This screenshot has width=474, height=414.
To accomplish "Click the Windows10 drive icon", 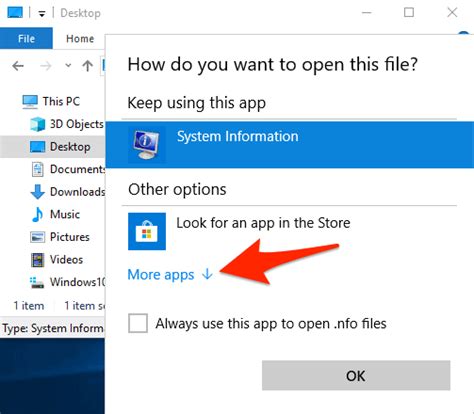I will pos(37,283).
